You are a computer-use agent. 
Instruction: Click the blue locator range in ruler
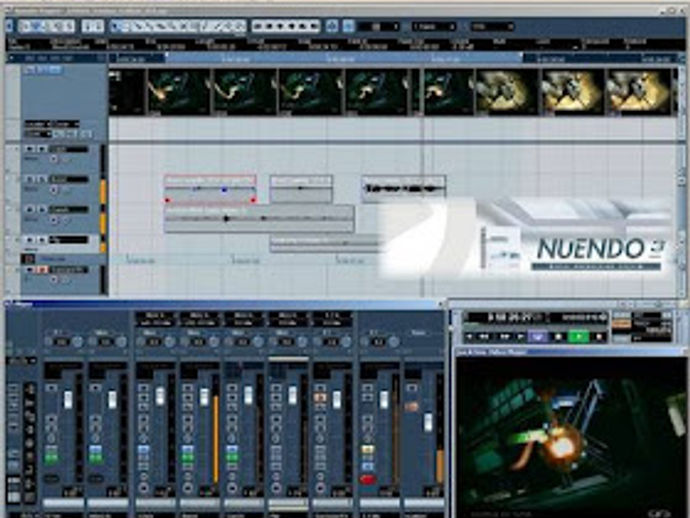[344, 58]
